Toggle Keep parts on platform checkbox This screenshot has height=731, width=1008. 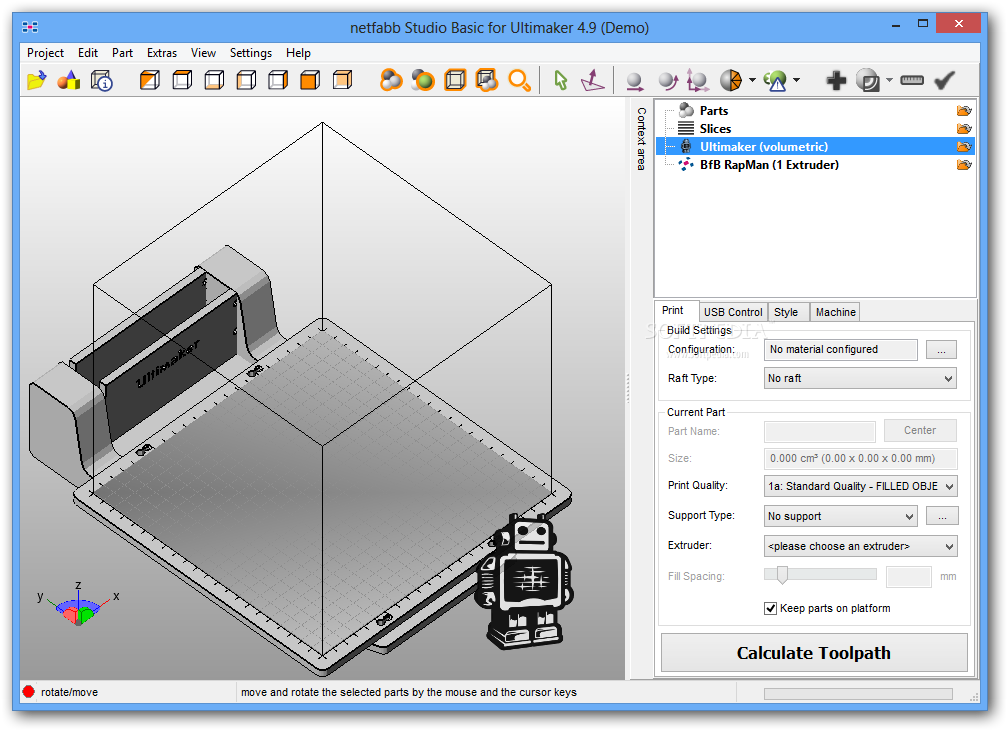(770, 608)
